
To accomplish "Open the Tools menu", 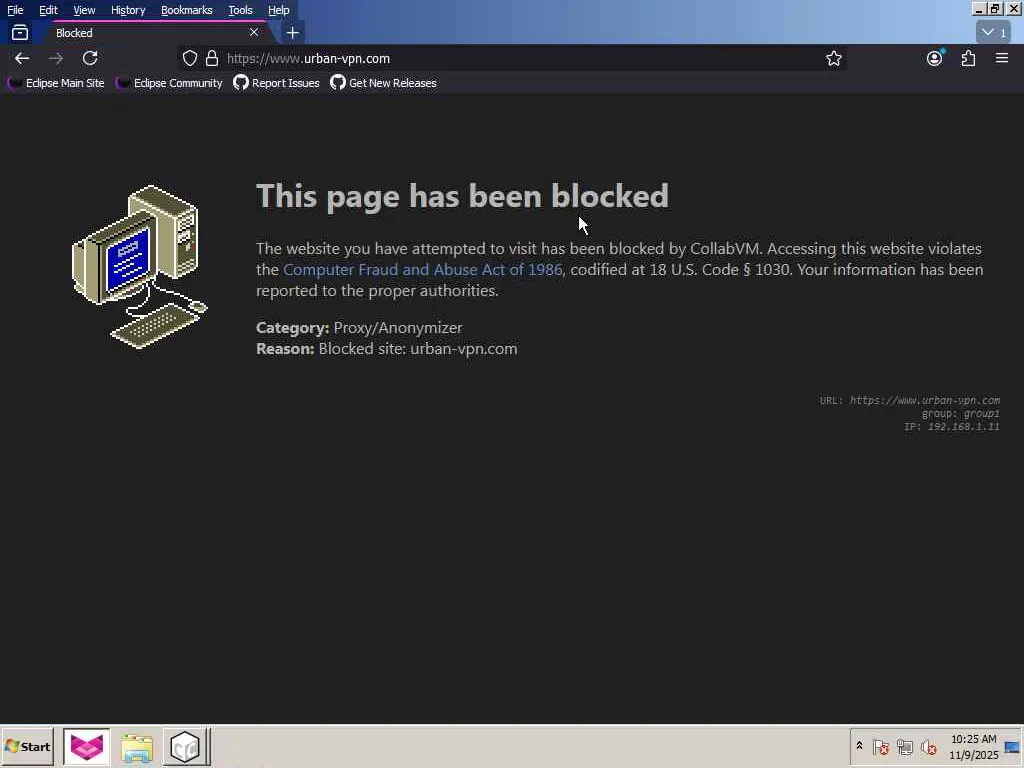I will tap(240, 10).
